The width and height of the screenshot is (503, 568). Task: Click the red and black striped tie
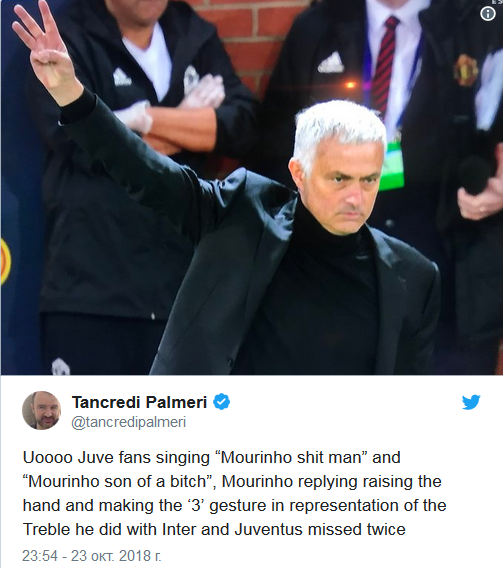[385, 65]
